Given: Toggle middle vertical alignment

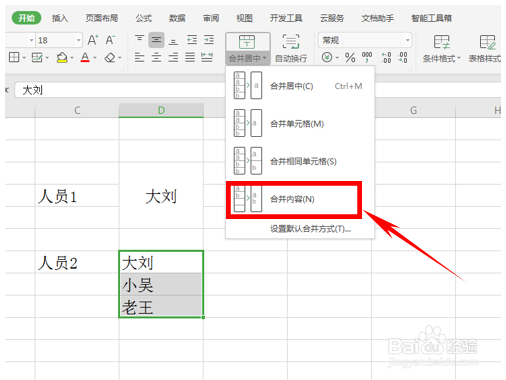Looking at the screenshot, I should click(156, 40).
